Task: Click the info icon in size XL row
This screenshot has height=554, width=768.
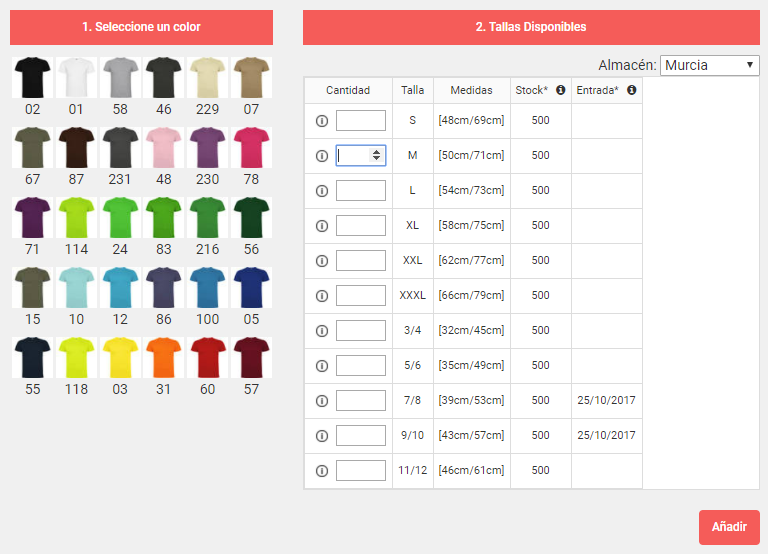Action: pos(322,226)
